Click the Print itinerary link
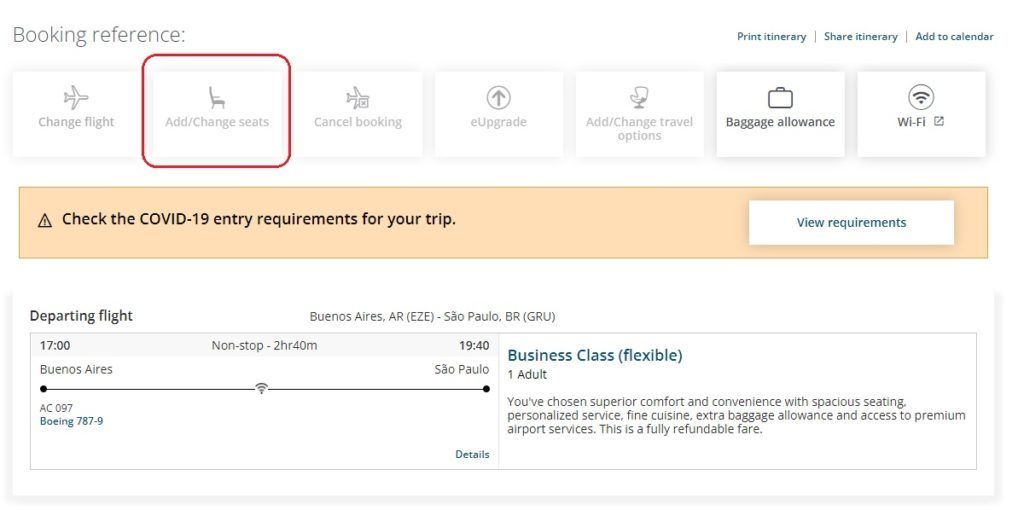 771,37
